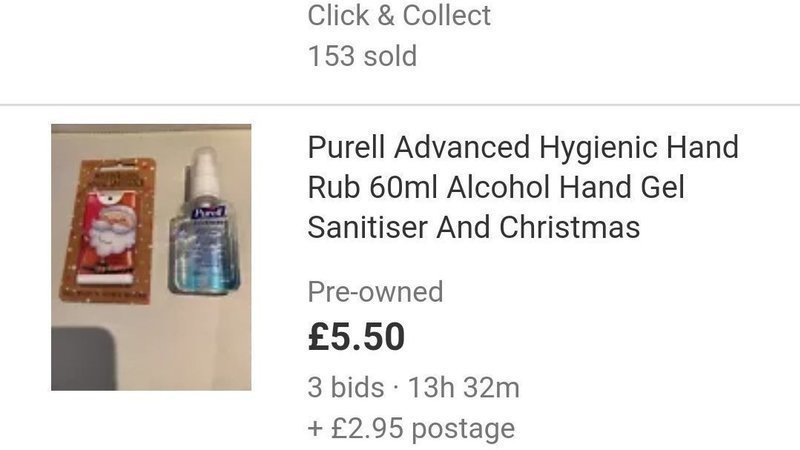Click "60ml" in the listing title
Image resolution: width=800 pixels, height=450 pixels.
404,187
